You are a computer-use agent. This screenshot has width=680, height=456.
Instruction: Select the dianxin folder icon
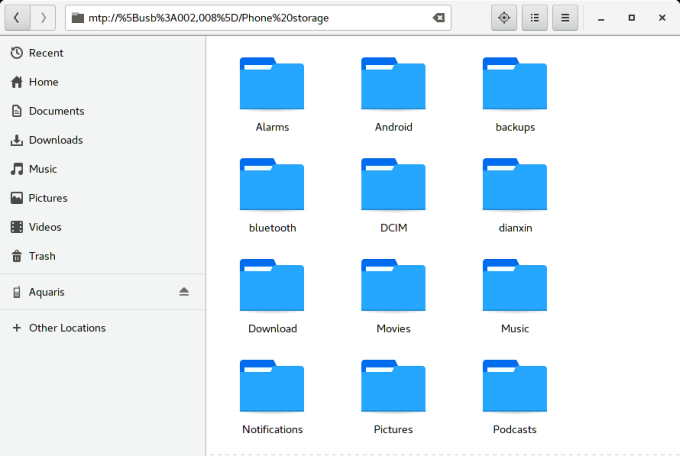pos(515,184)
